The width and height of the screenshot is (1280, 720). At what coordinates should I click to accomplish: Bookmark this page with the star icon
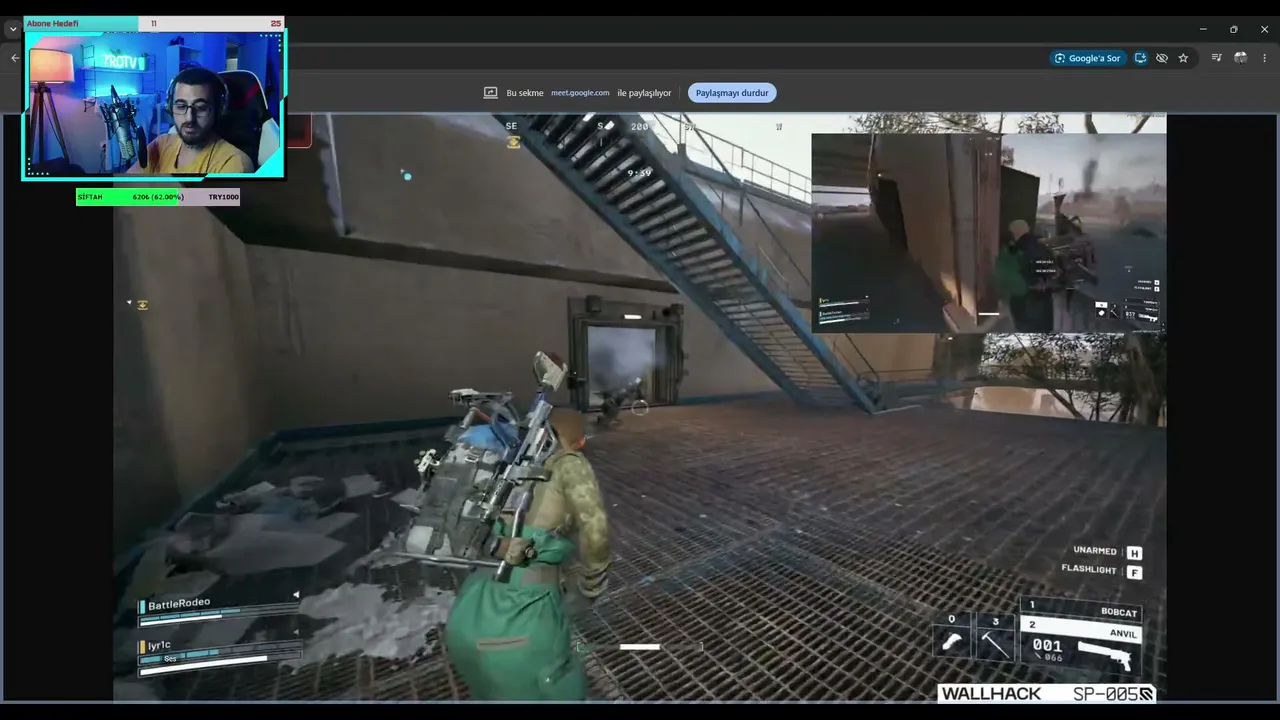point(1183,58)
